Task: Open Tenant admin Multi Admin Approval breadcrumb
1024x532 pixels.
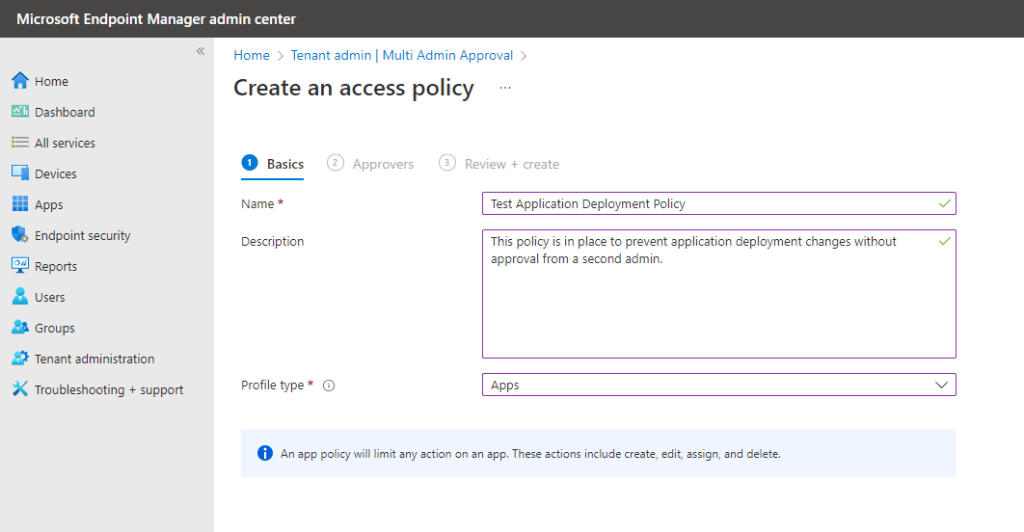Action: [402, 55]
